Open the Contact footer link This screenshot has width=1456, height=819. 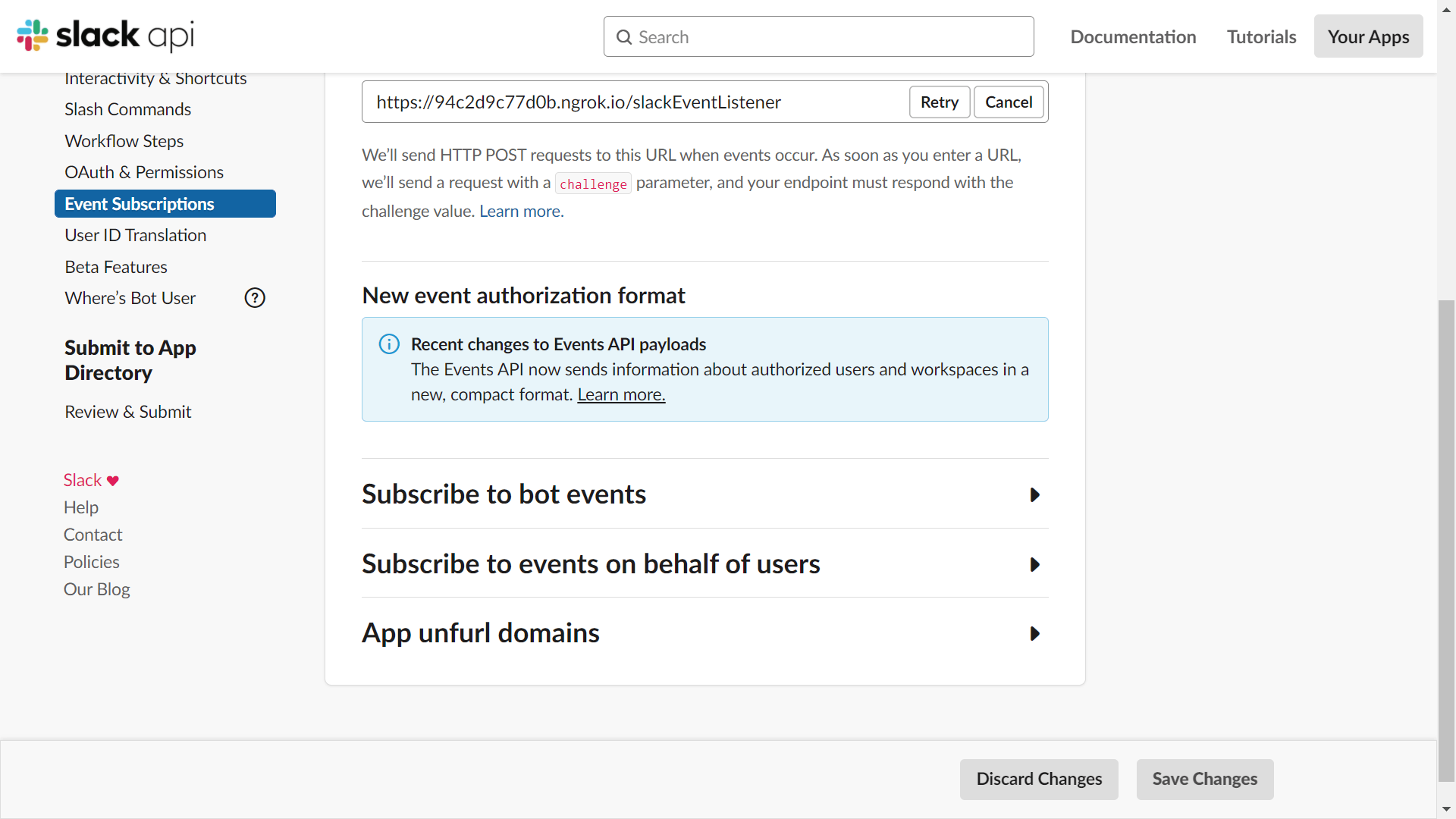coord(93,535)
